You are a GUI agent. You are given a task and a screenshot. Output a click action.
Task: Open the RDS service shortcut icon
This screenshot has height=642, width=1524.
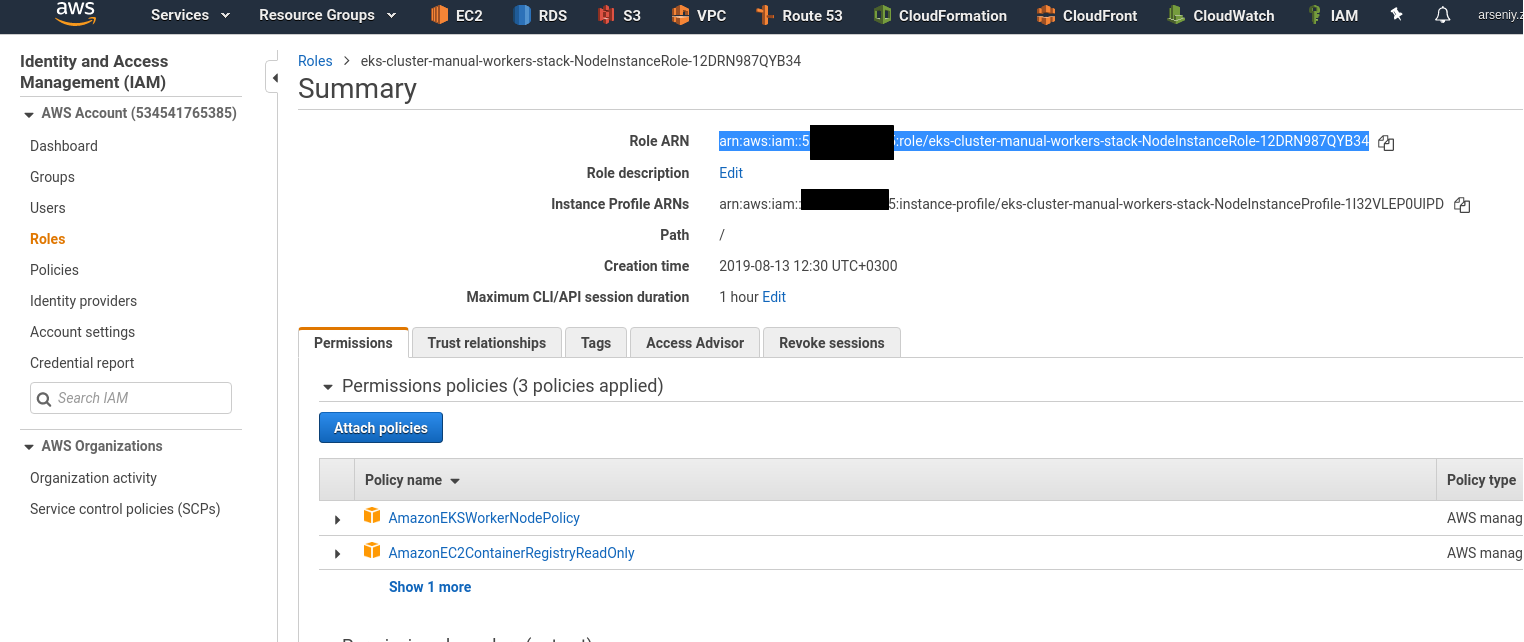point(522,15)
